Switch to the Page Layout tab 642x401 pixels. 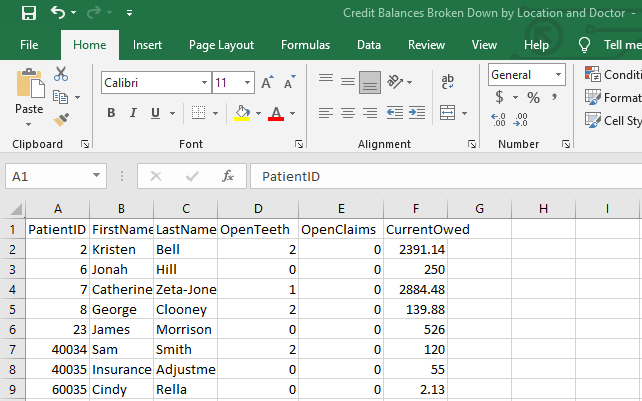(221, 45)
